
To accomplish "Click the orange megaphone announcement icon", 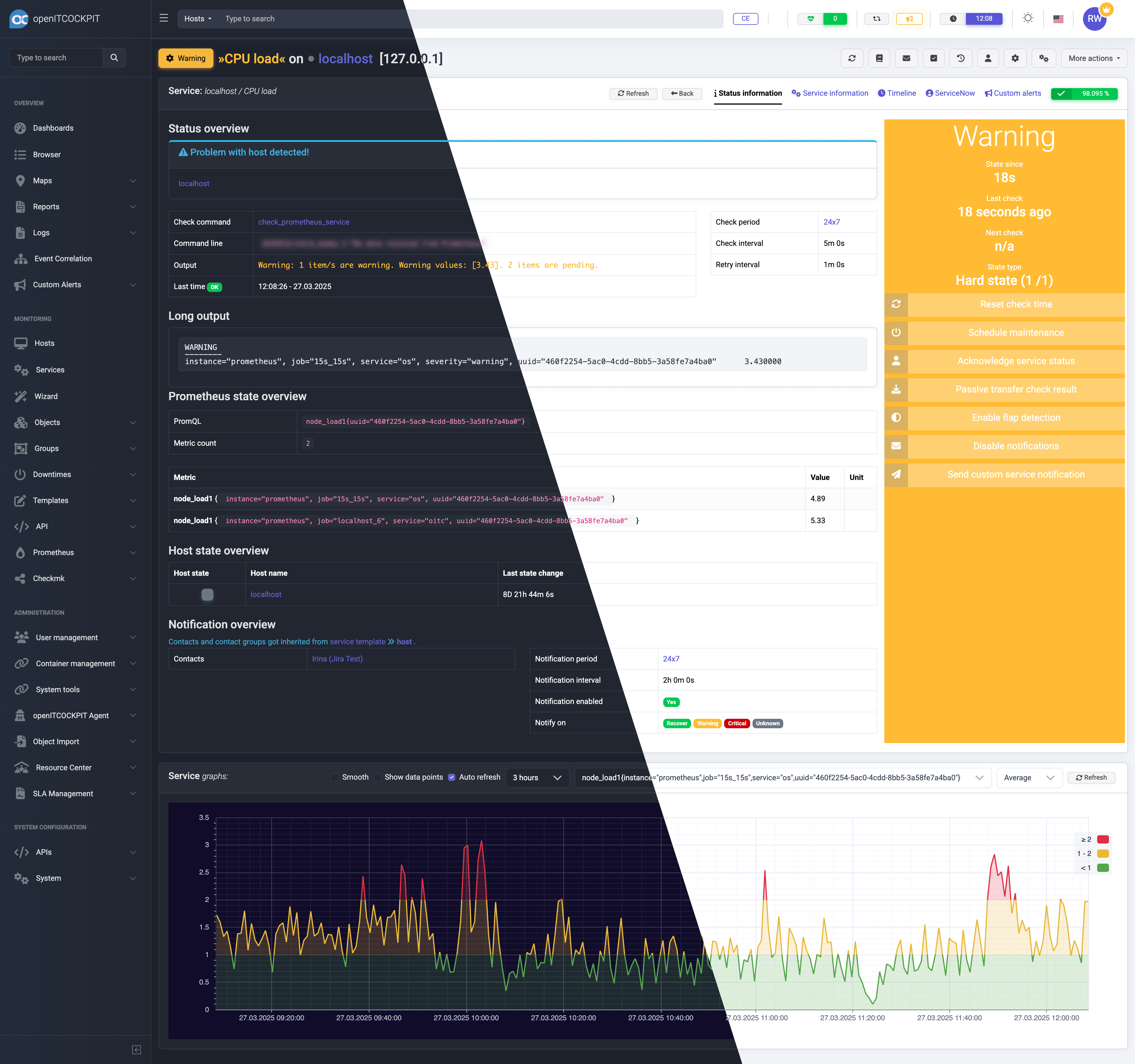I will pos(909,19).
